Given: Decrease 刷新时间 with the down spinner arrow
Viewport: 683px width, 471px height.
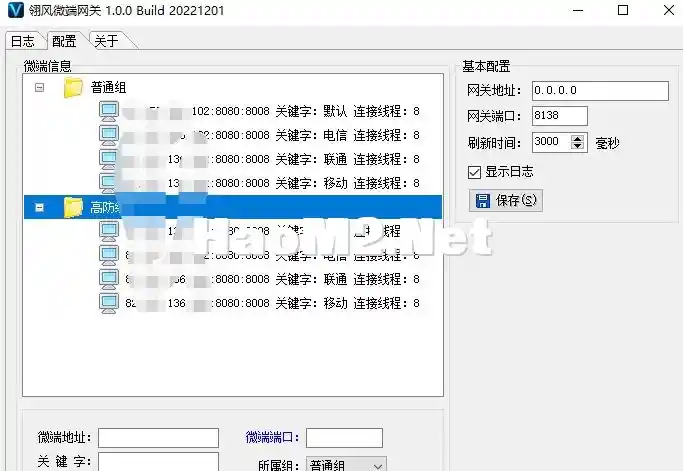Looking at the screenshot, I should click(578, 146).
